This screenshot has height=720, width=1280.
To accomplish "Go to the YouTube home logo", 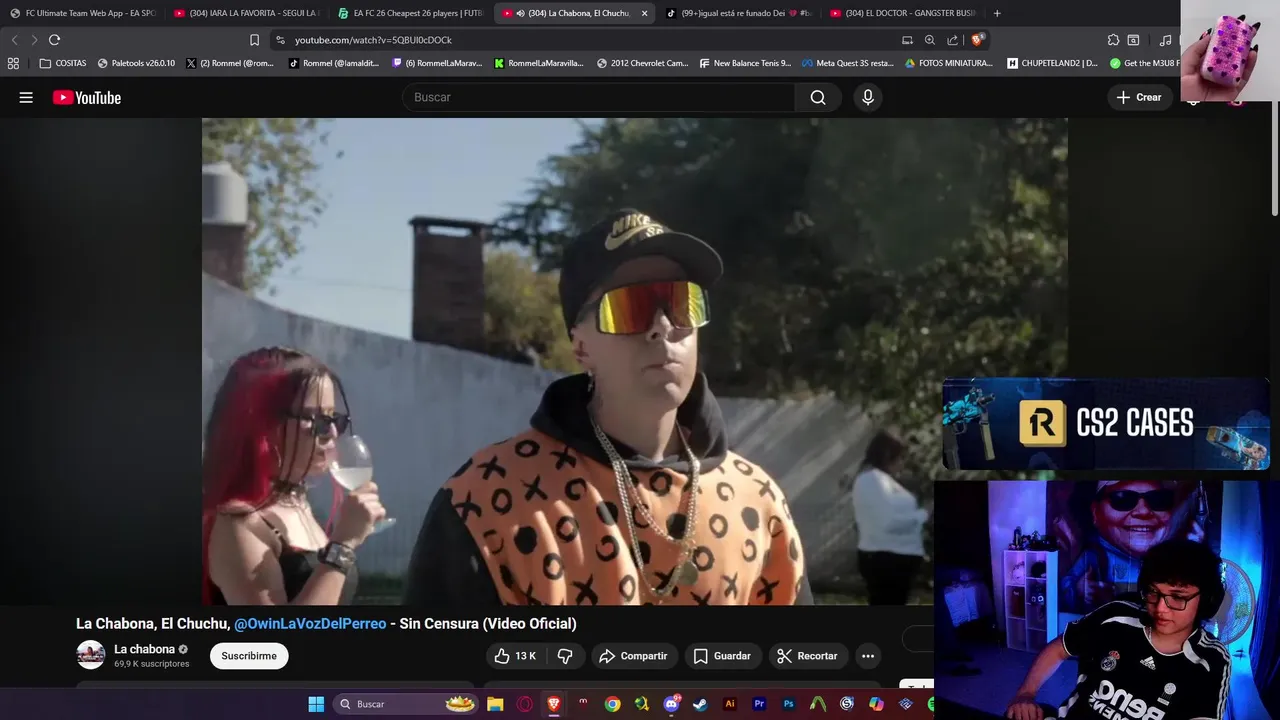I will click(x=87, y=97).
